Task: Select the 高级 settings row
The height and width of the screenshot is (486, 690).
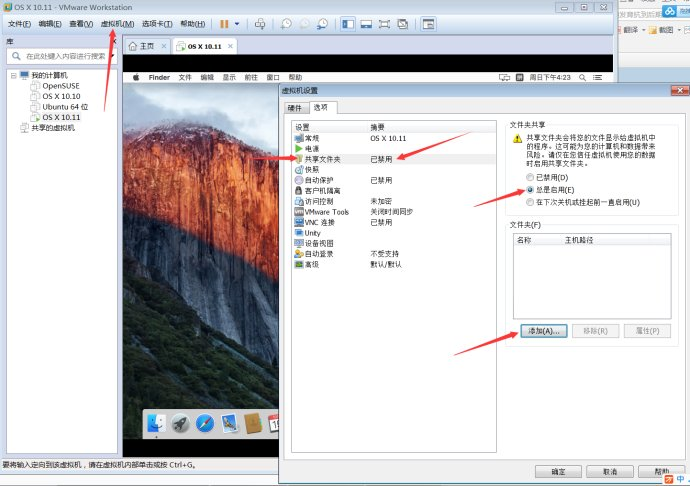Action: 394,264
